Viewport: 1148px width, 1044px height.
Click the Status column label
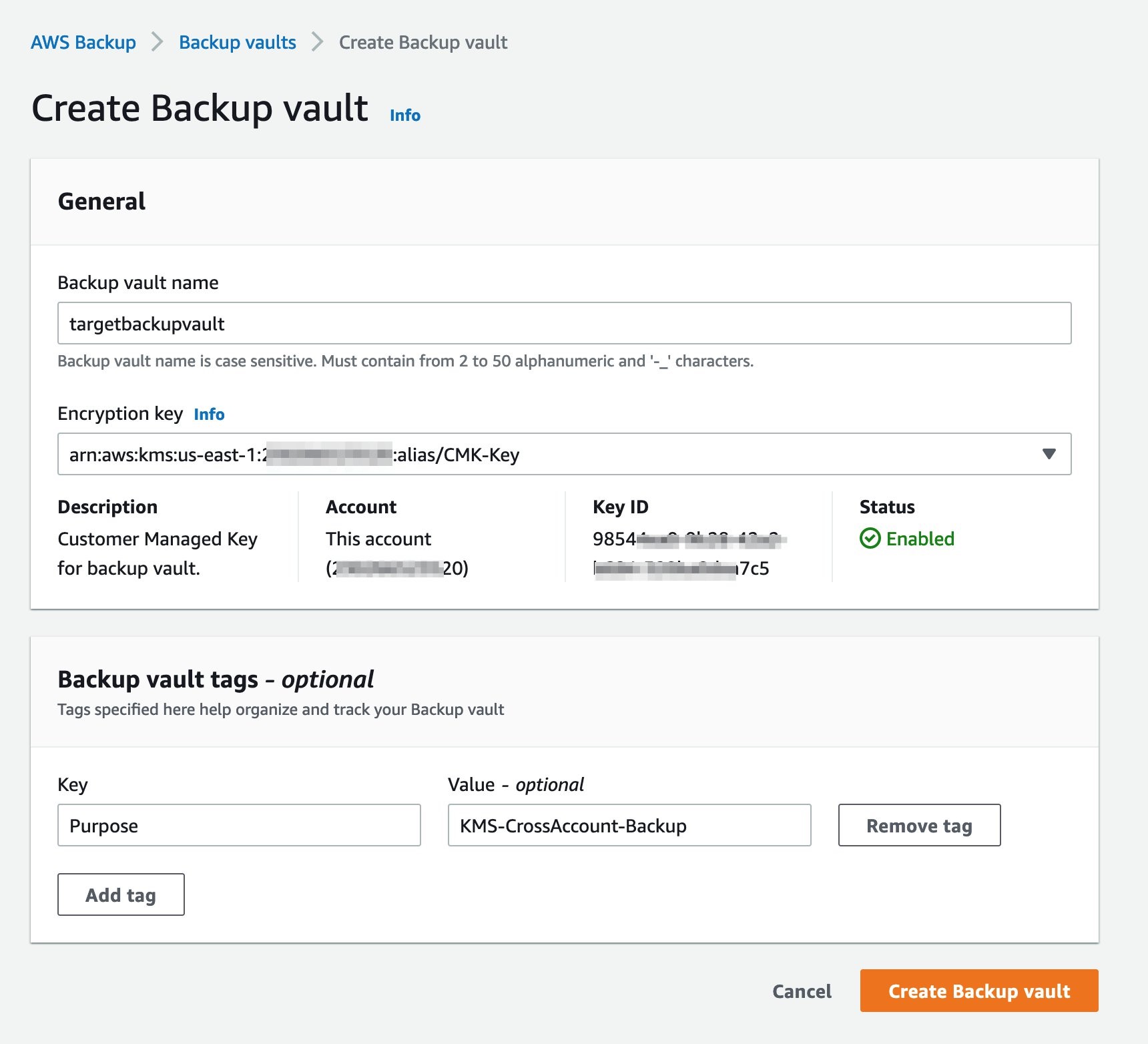click(x=887, y=507)
